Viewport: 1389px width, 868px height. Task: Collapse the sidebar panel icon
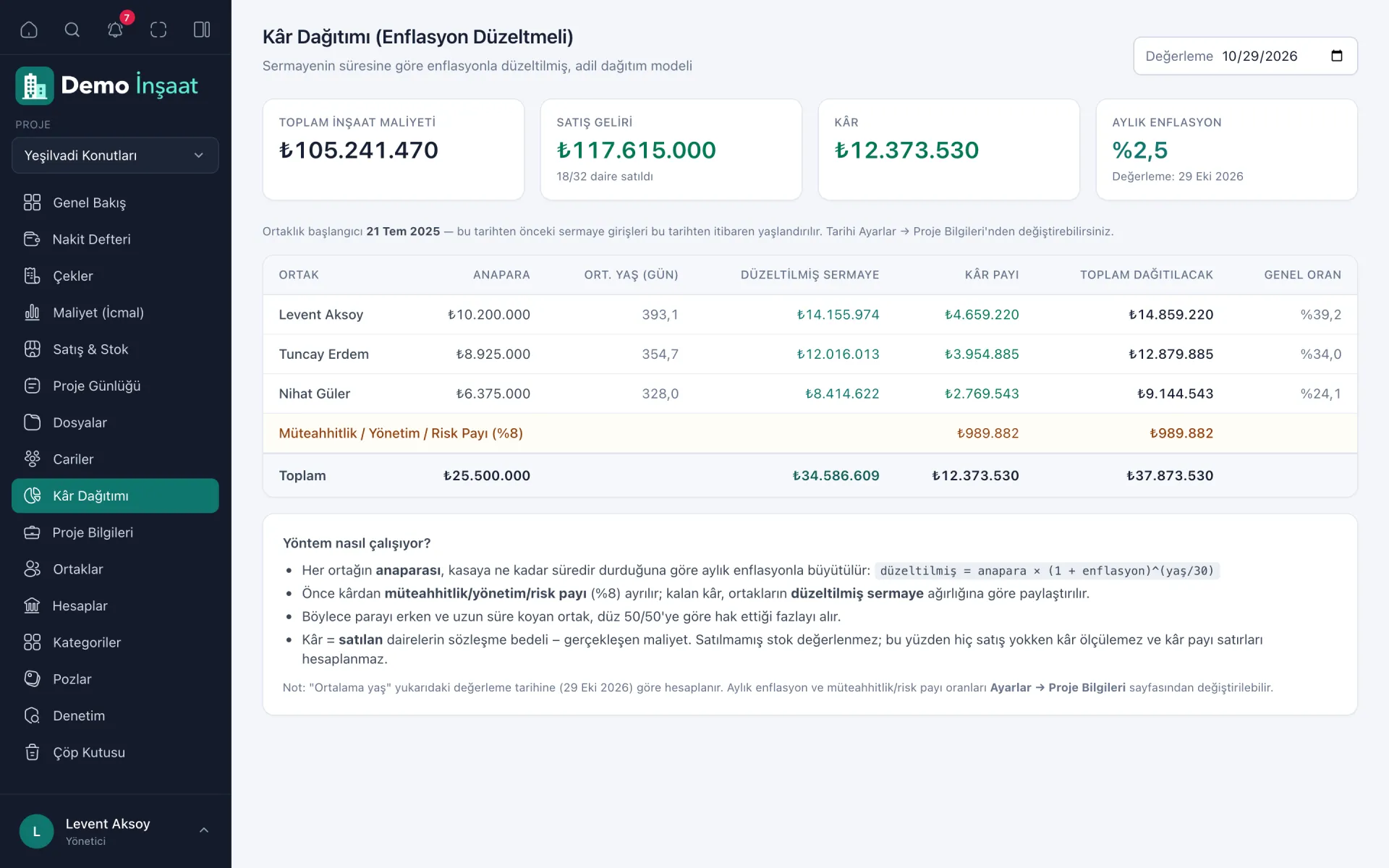click(202, 30)
